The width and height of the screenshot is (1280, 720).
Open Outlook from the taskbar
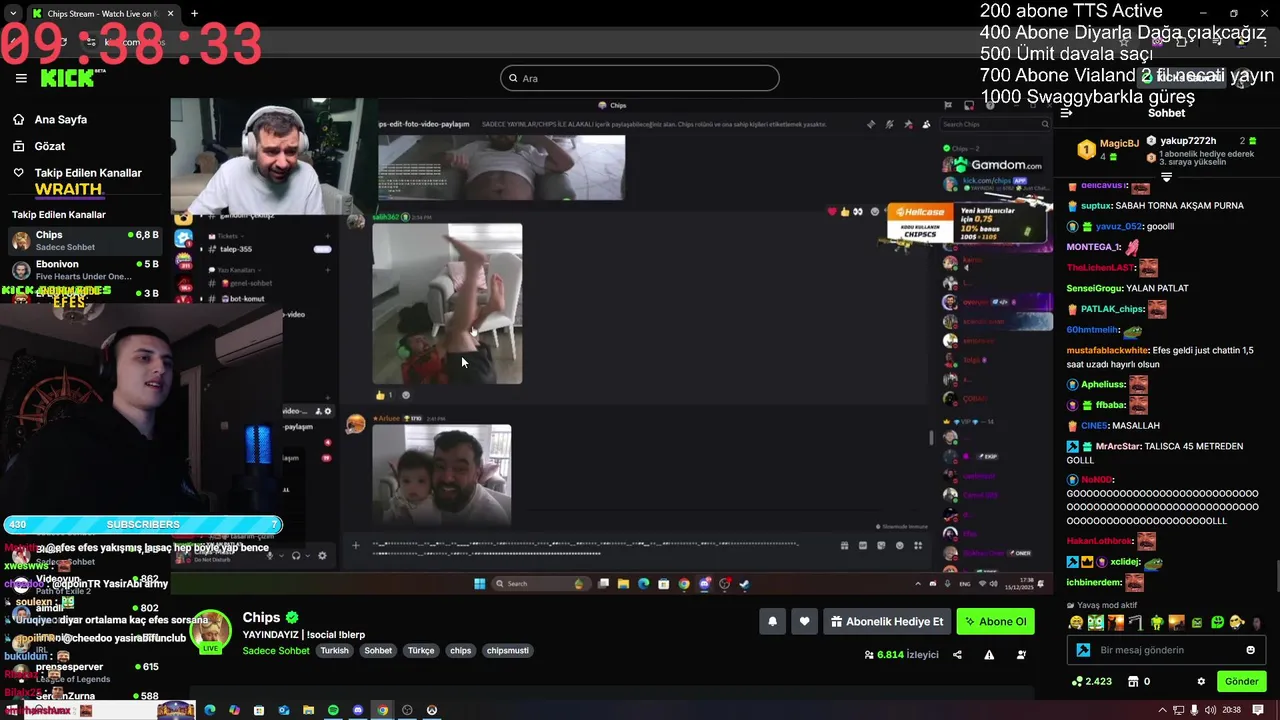tap(284, 710)
